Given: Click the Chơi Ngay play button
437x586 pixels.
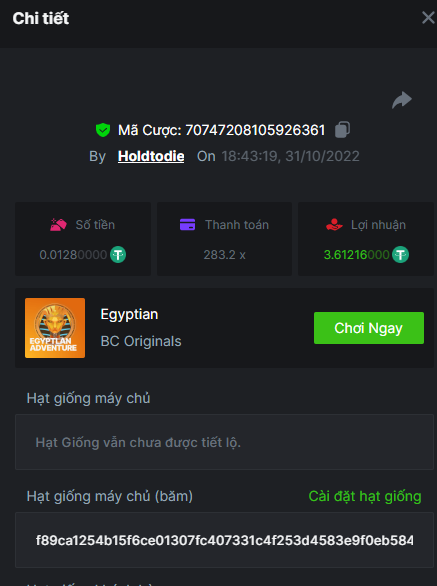Looking at the screenshot, I should click(369, 328).
